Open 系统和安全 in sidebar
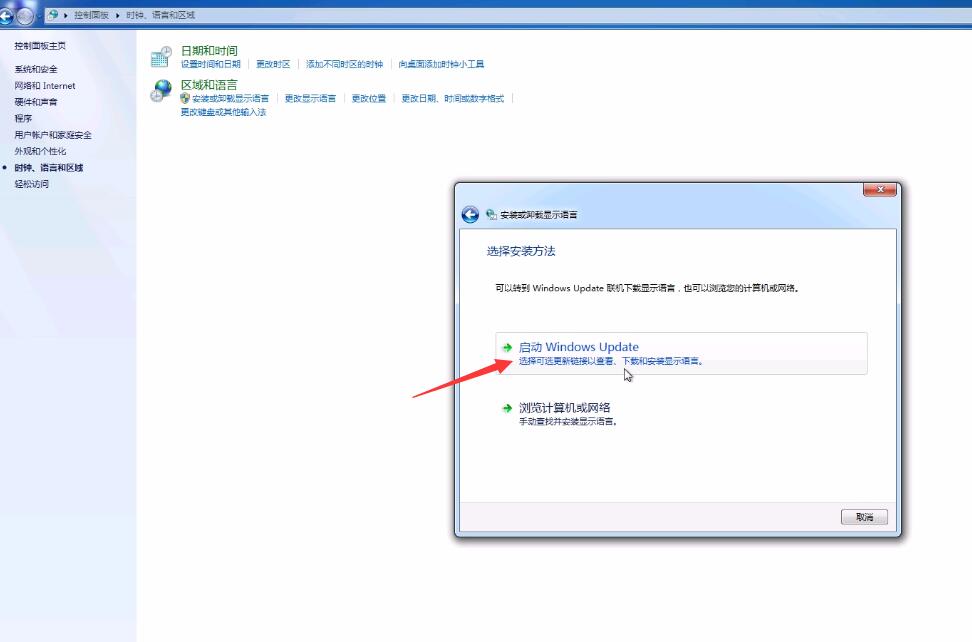 36,69
